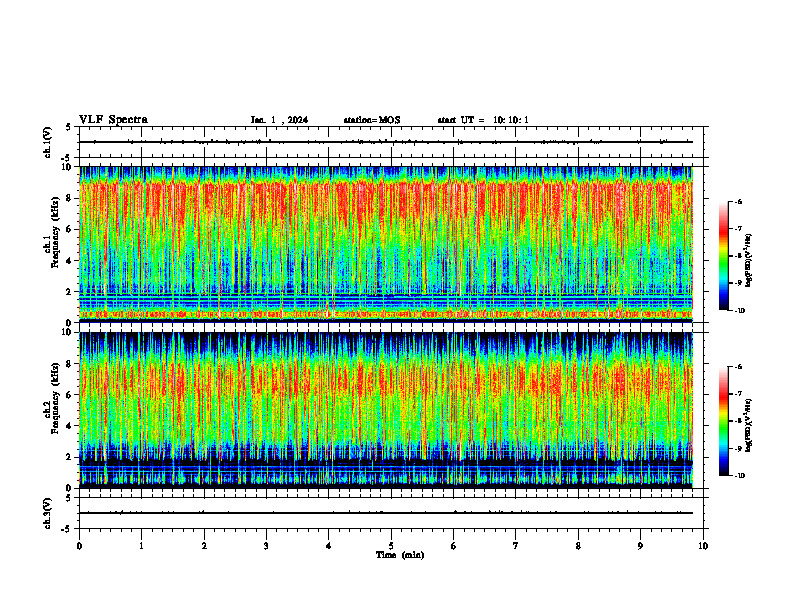Click the "station=MOS" header label

pyautogui.click(x=372, y=120)
